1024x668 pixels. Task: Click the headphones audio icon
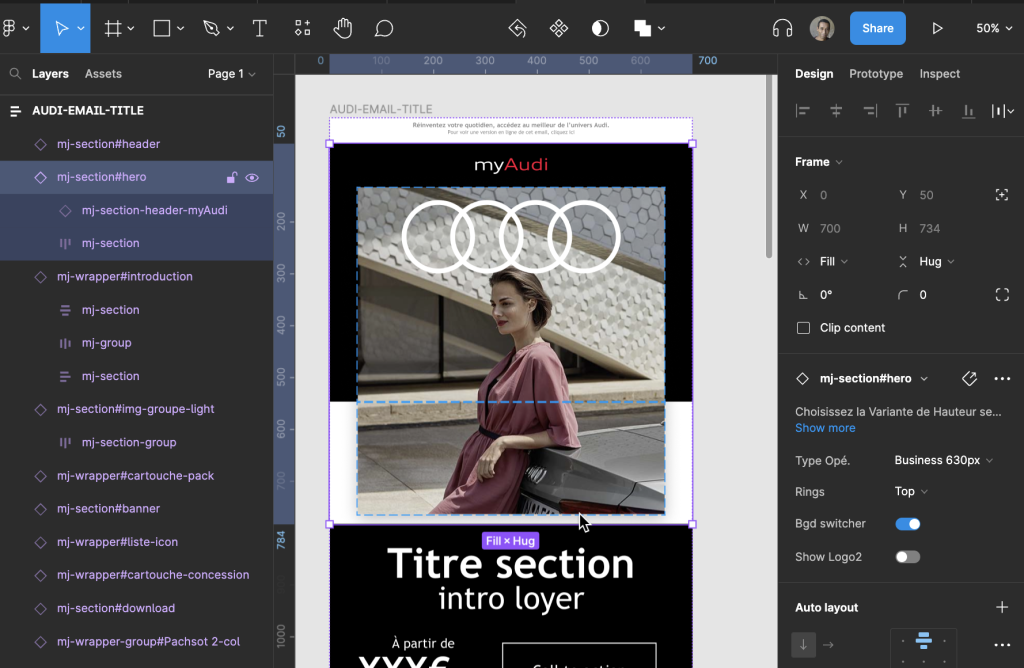[783, 28]
